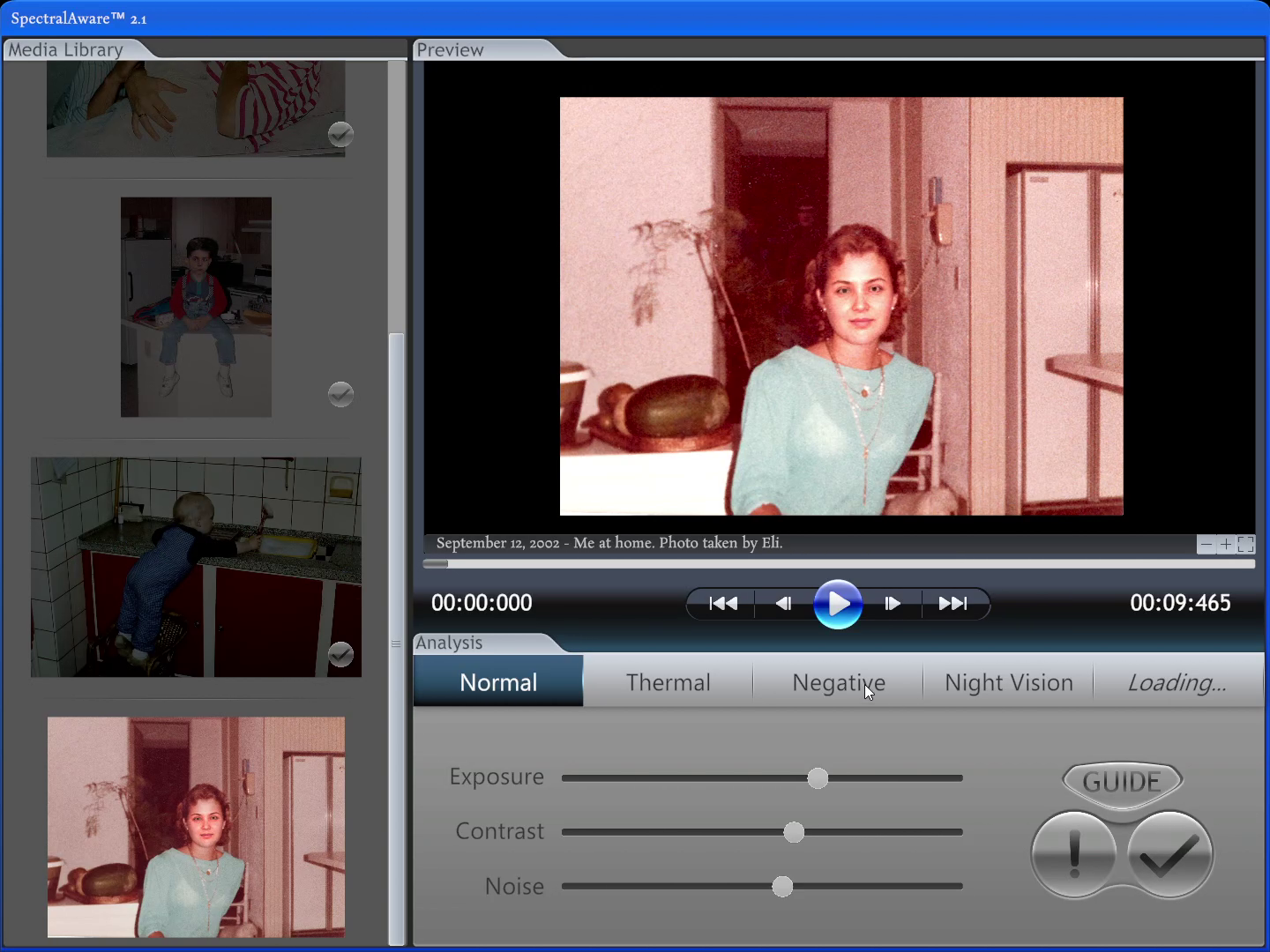Open the GUIDE button
Image resolution: width=1270 pixels, height=952 pixels.
pyautogui.click(x=1122, y=781)
